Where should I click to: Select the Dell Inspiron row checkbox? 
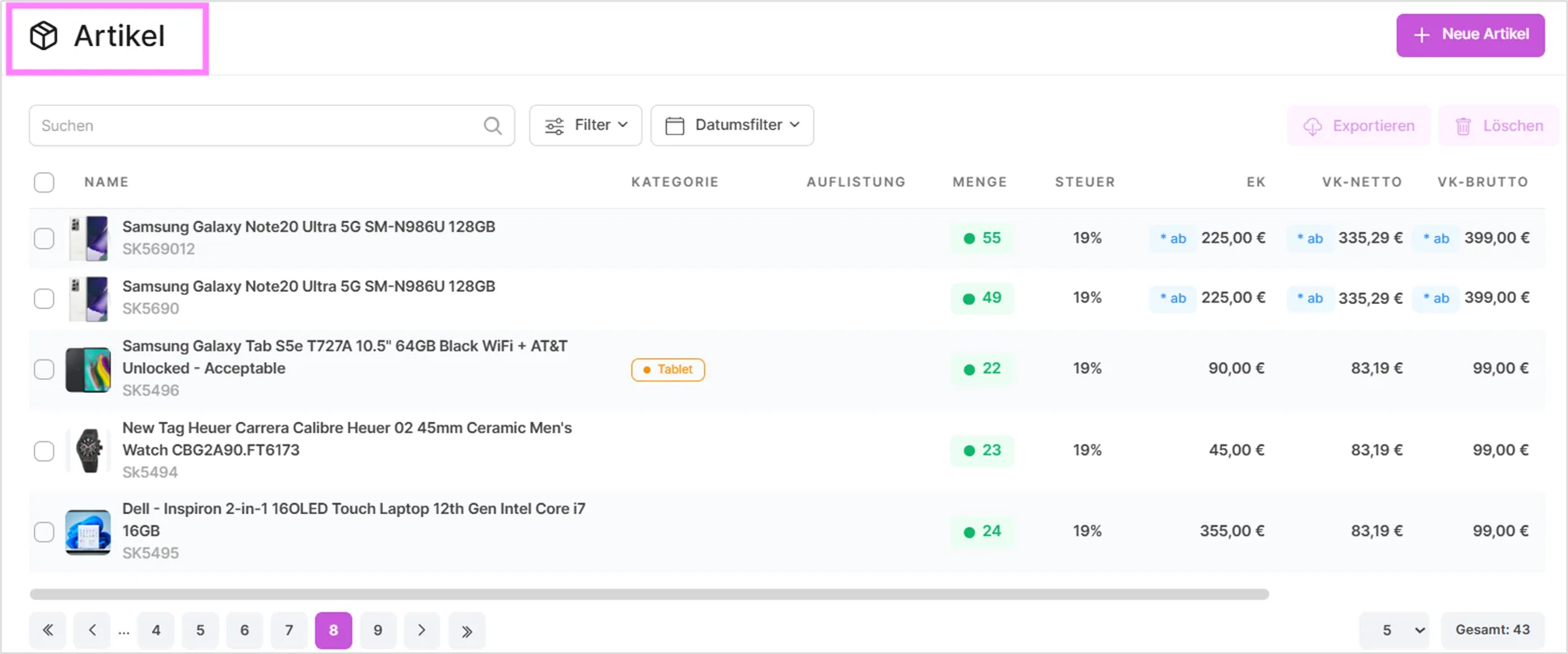coord(44,531)
